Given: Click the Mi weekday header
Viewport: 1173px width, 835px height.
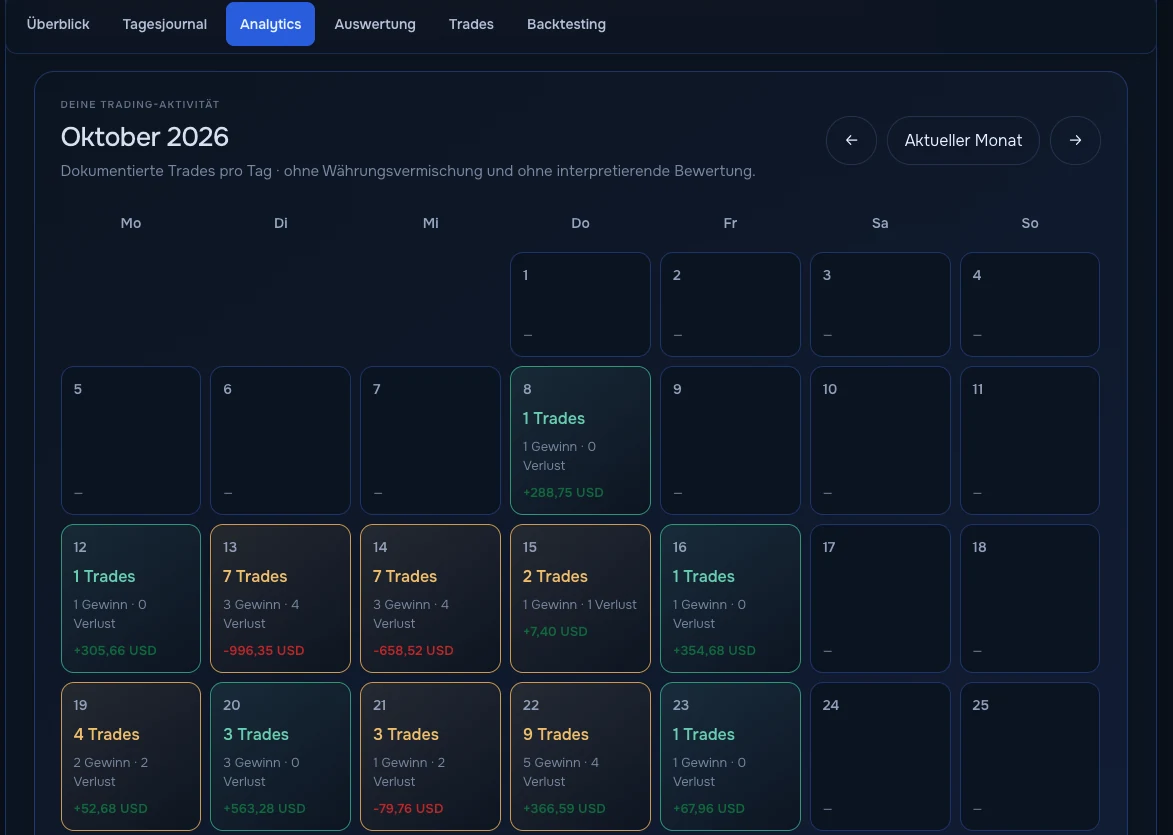Looking at the screenshot, I should tap(431, 223).
